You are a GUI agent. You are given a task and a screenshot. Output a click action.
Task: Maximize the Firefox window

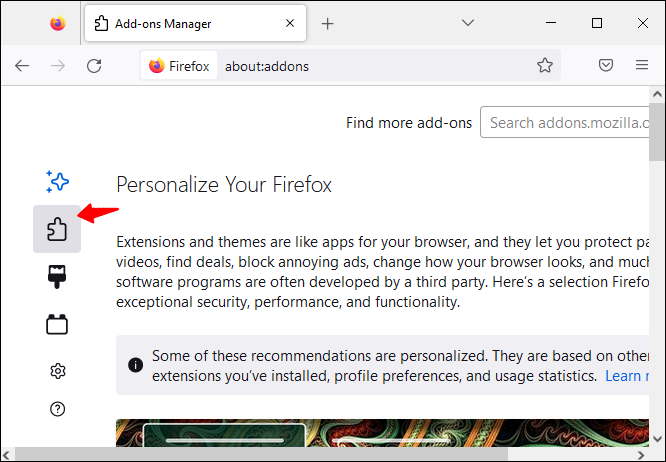click(597, 23)
